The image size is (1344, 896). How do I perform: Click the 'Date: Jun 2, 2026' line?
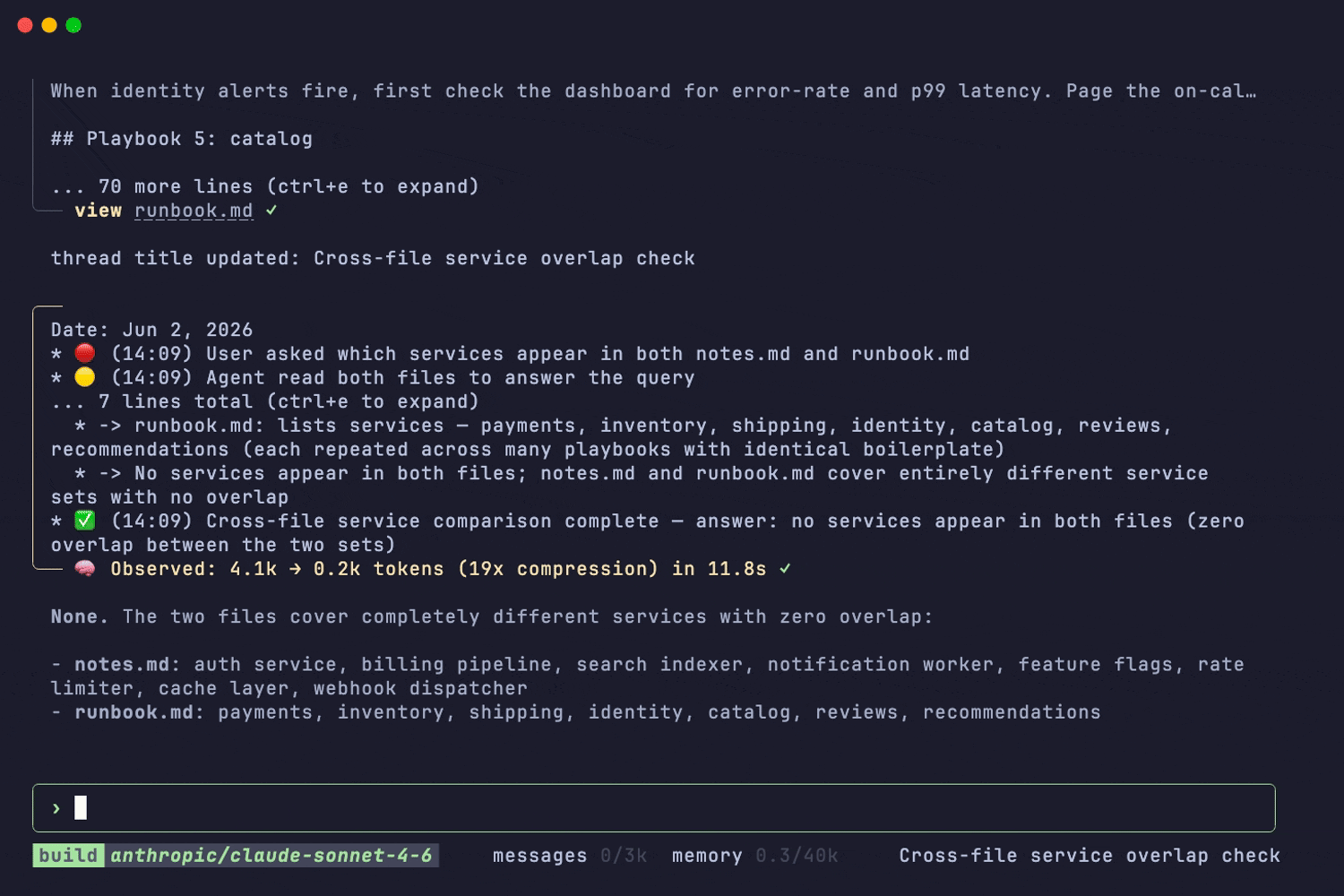(151, 330)
